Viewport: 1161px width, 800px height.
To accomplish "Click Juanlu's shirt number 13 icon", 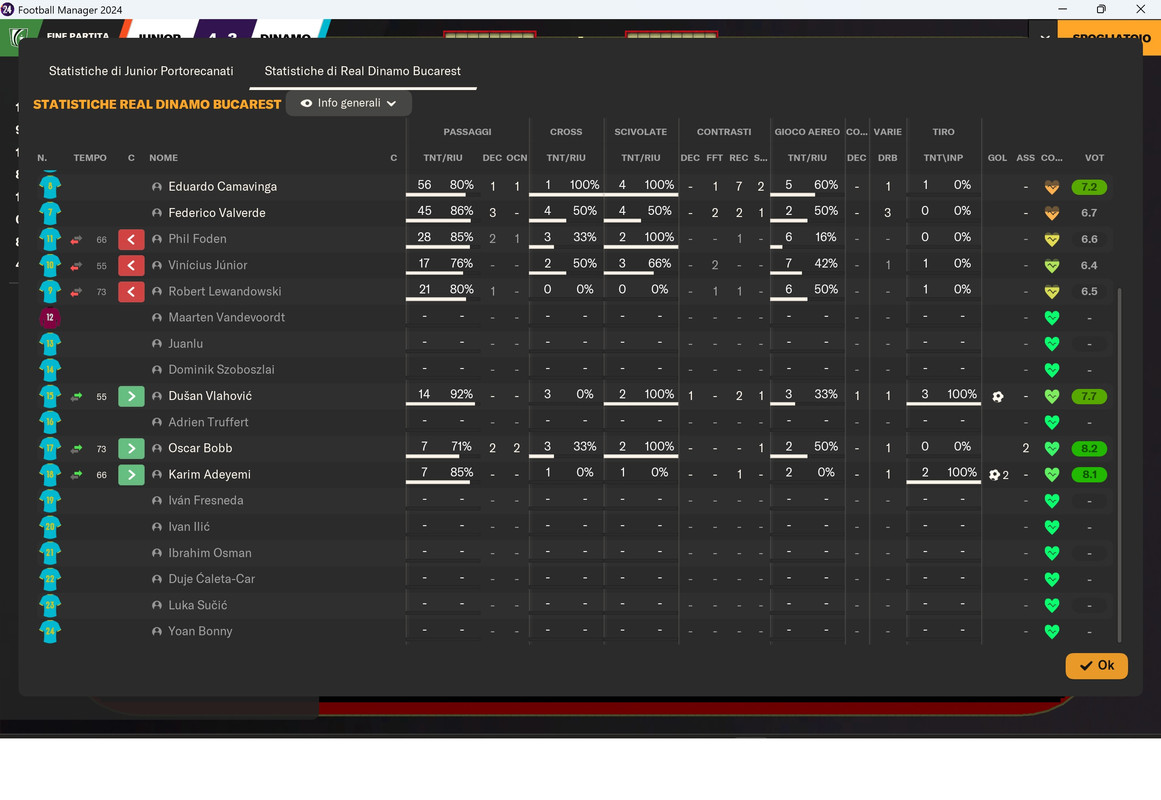I will coord(50,344).
